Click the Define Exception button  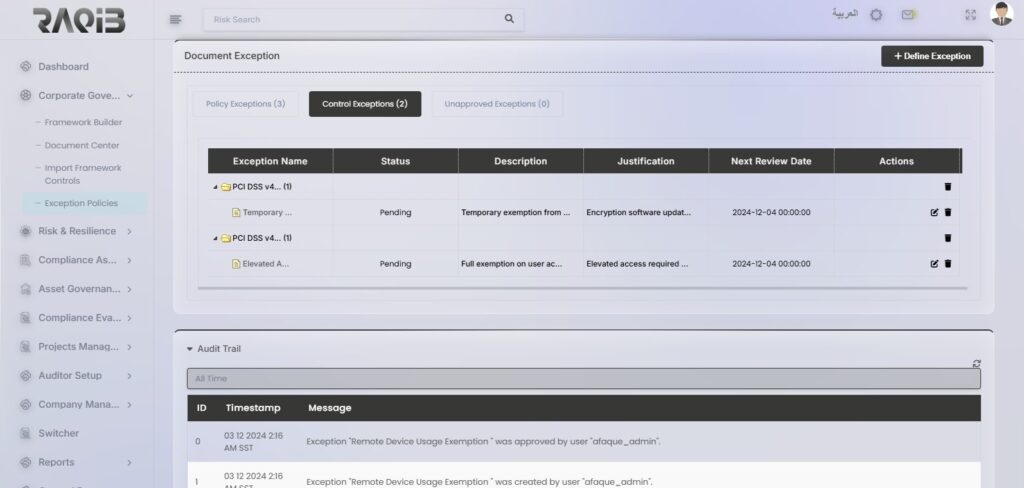click(x=931, y=56)
